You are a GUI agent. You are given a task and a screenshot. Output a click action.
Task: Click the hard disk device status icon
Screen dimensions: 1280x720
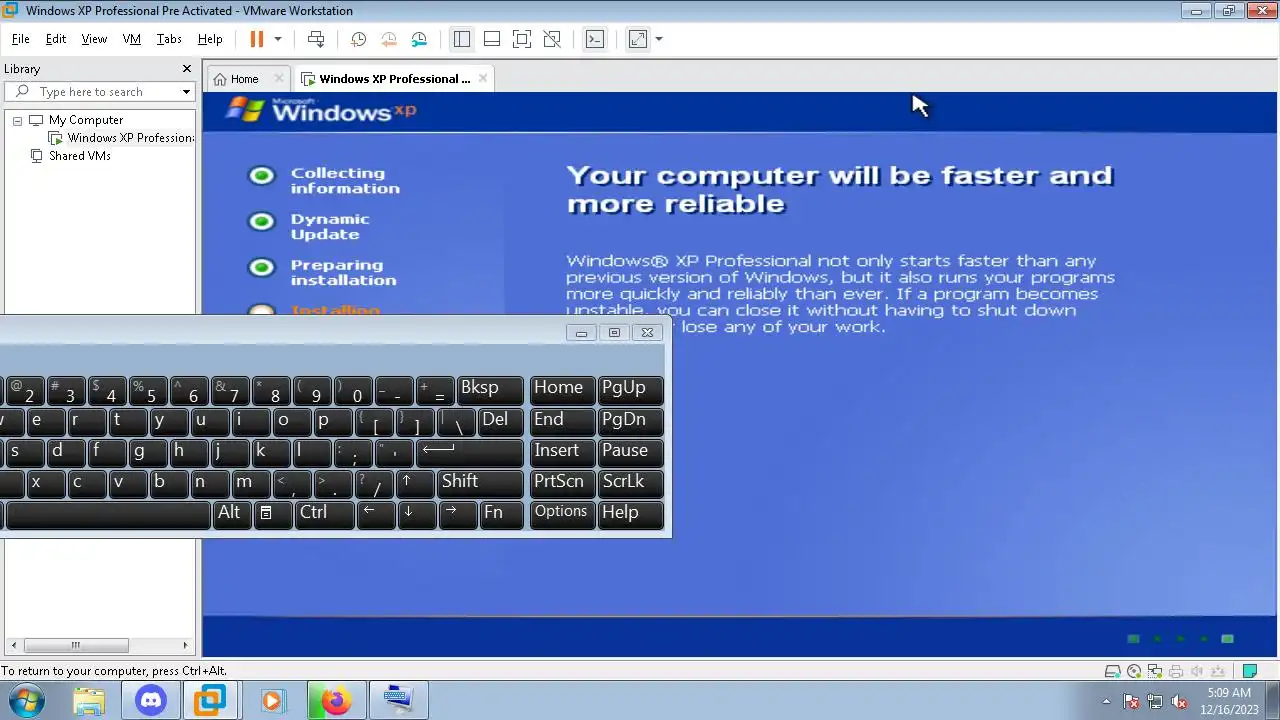(x=1112, y=671)
